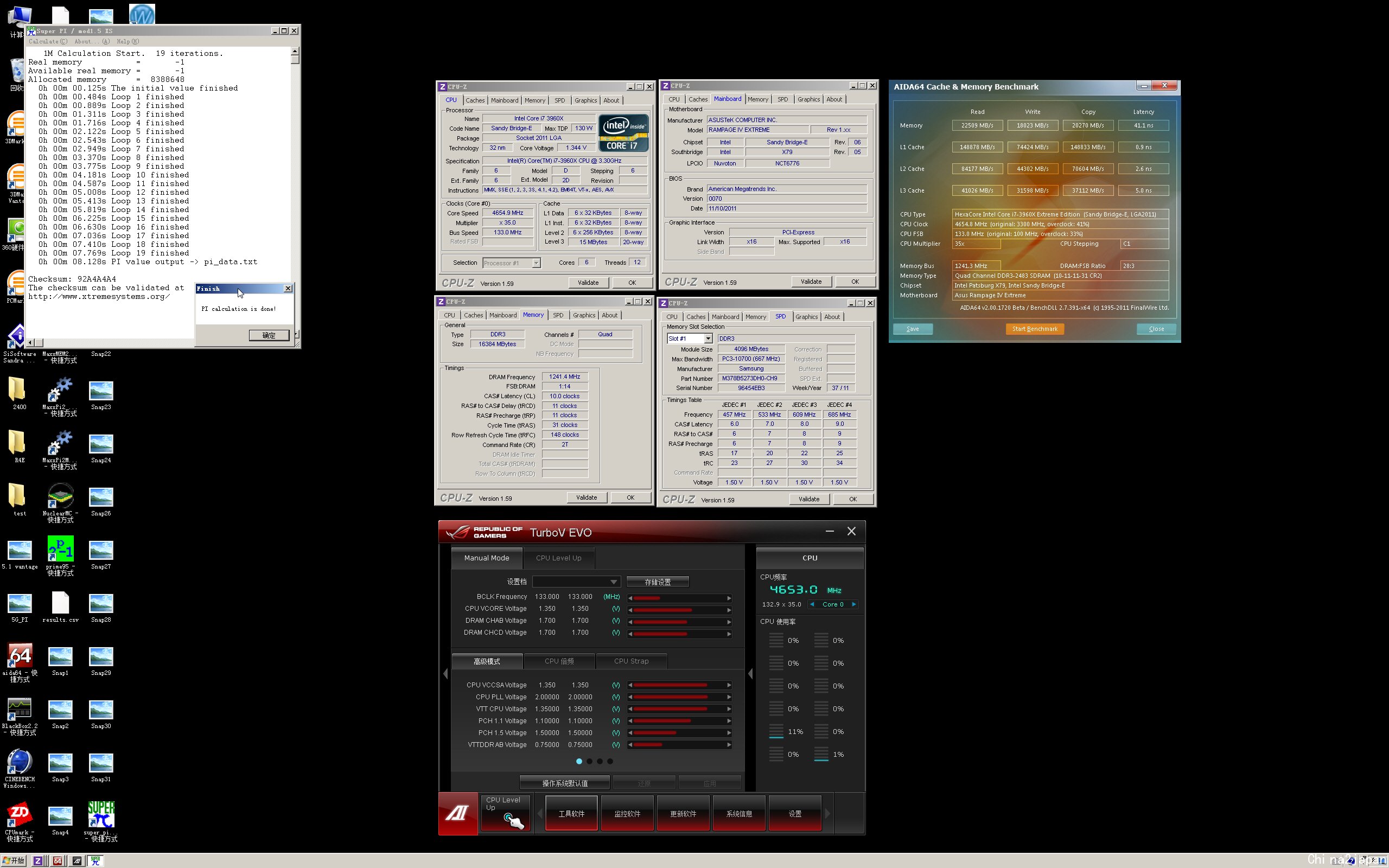Show the previous core in TurboV CPU panel
Screen dimensions: 1389x868
[812, 604]
